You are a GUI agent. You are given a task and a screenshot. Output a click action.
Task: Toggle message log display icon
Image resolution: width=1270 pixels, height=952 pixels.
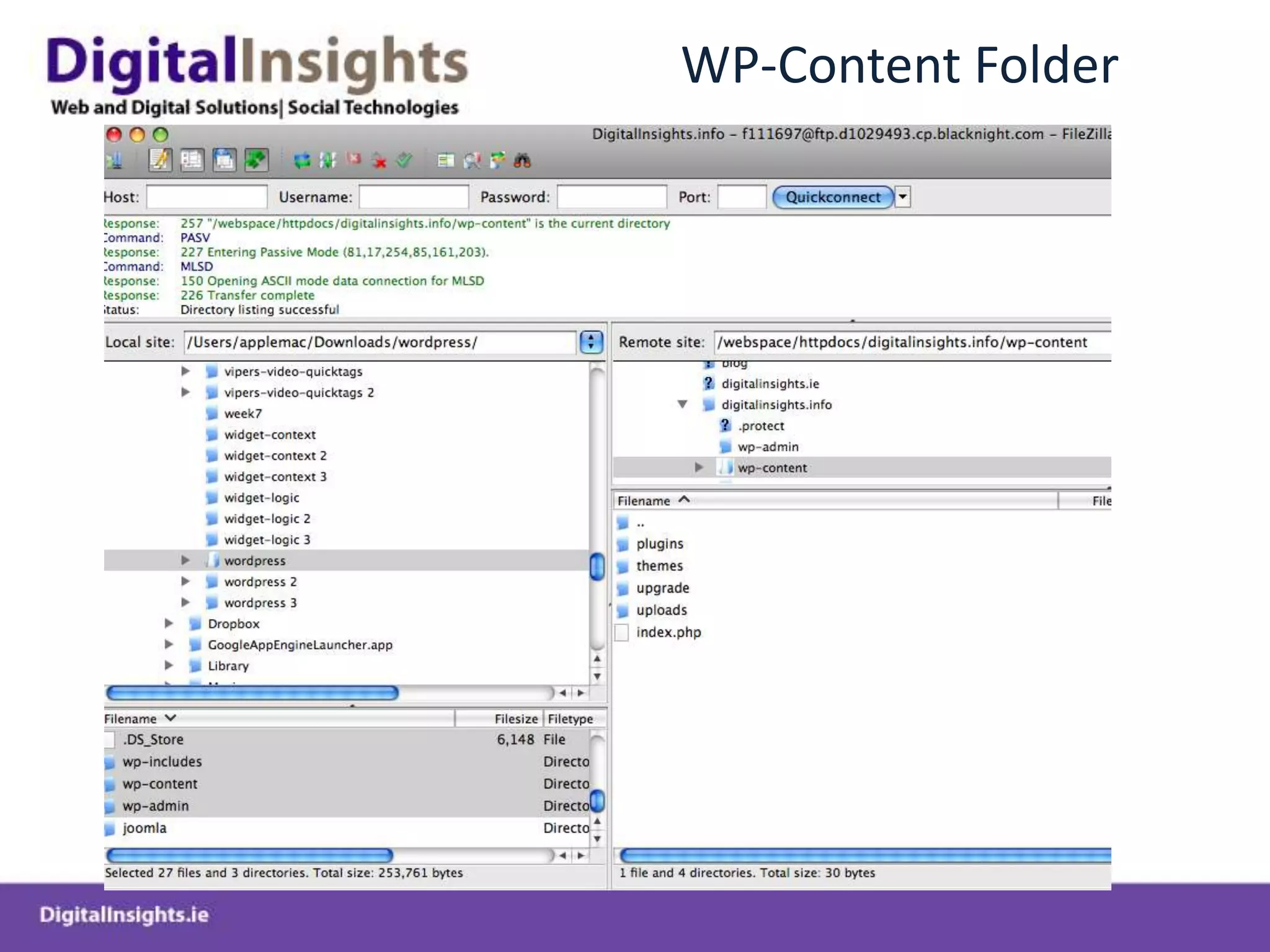point(159,161)
